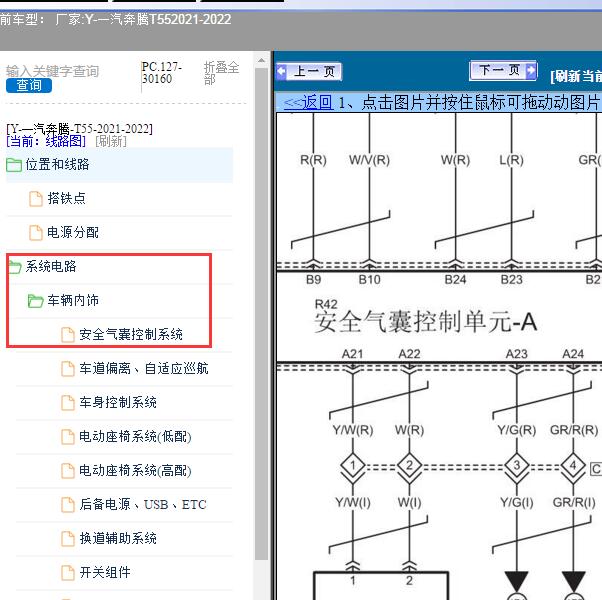The width and height of the screenshot is (602, 600).
Task: Click the PC.127-30160 code text
Action: (162, 73)
